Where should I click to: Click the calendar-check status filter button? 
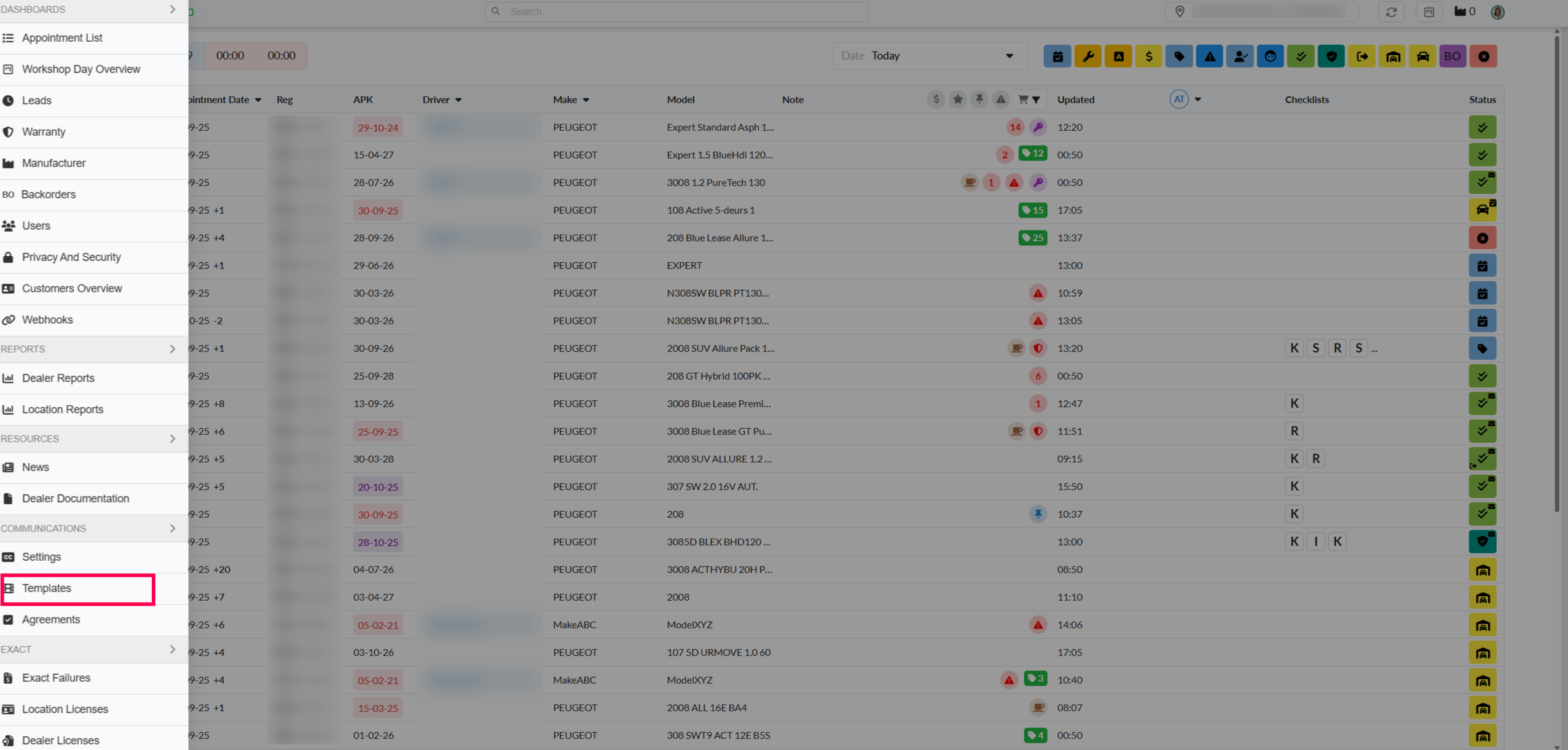(x=1057, y=57)
